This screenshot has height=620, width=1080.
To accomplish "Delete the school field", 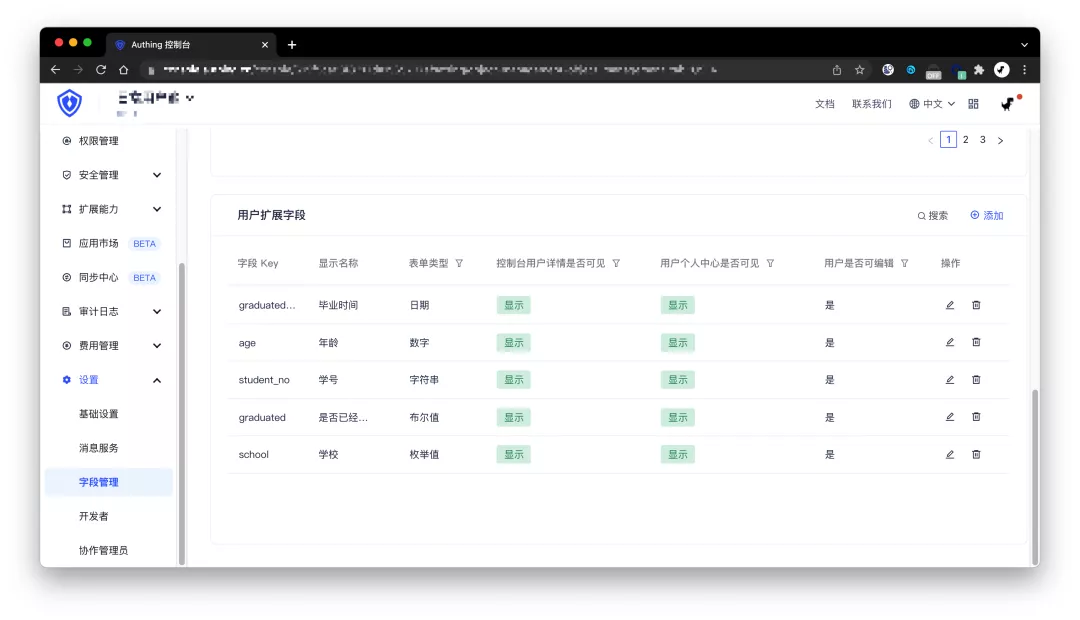I will (976, 455).
